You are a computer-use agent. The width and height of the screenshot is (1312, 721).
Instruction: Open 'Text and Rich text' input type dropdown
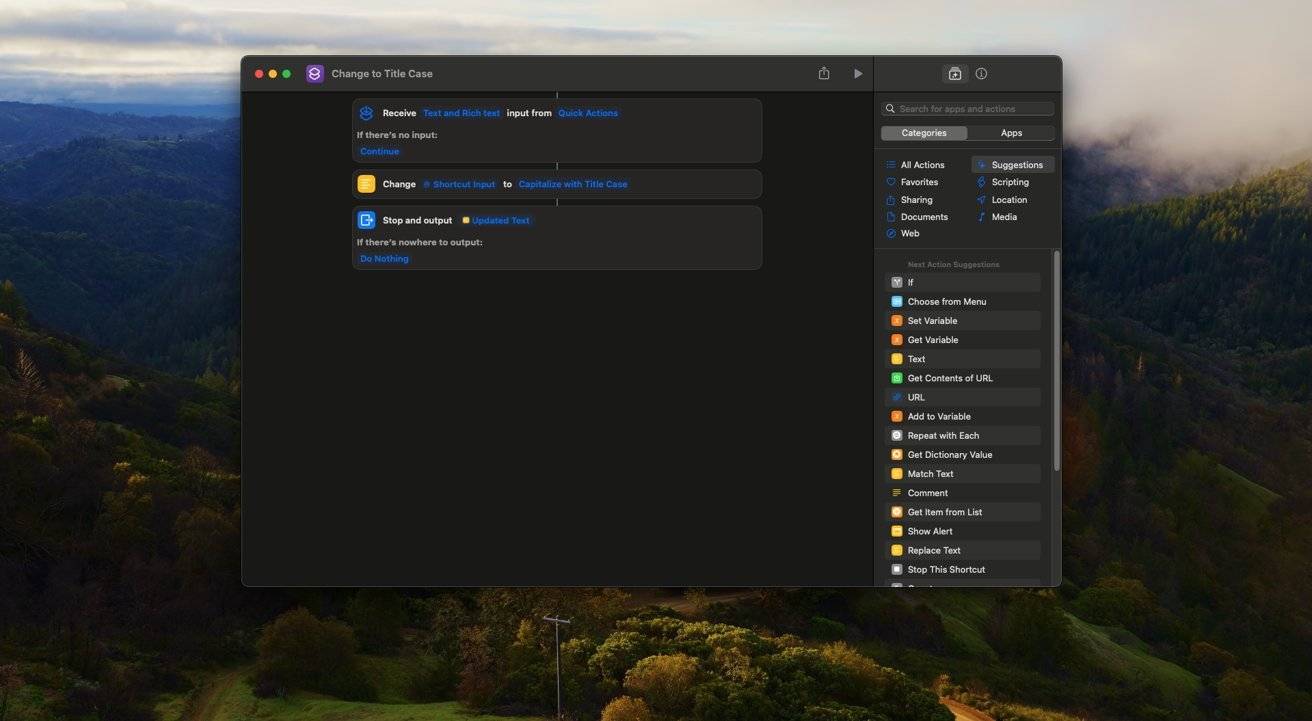tap(461, 113)
